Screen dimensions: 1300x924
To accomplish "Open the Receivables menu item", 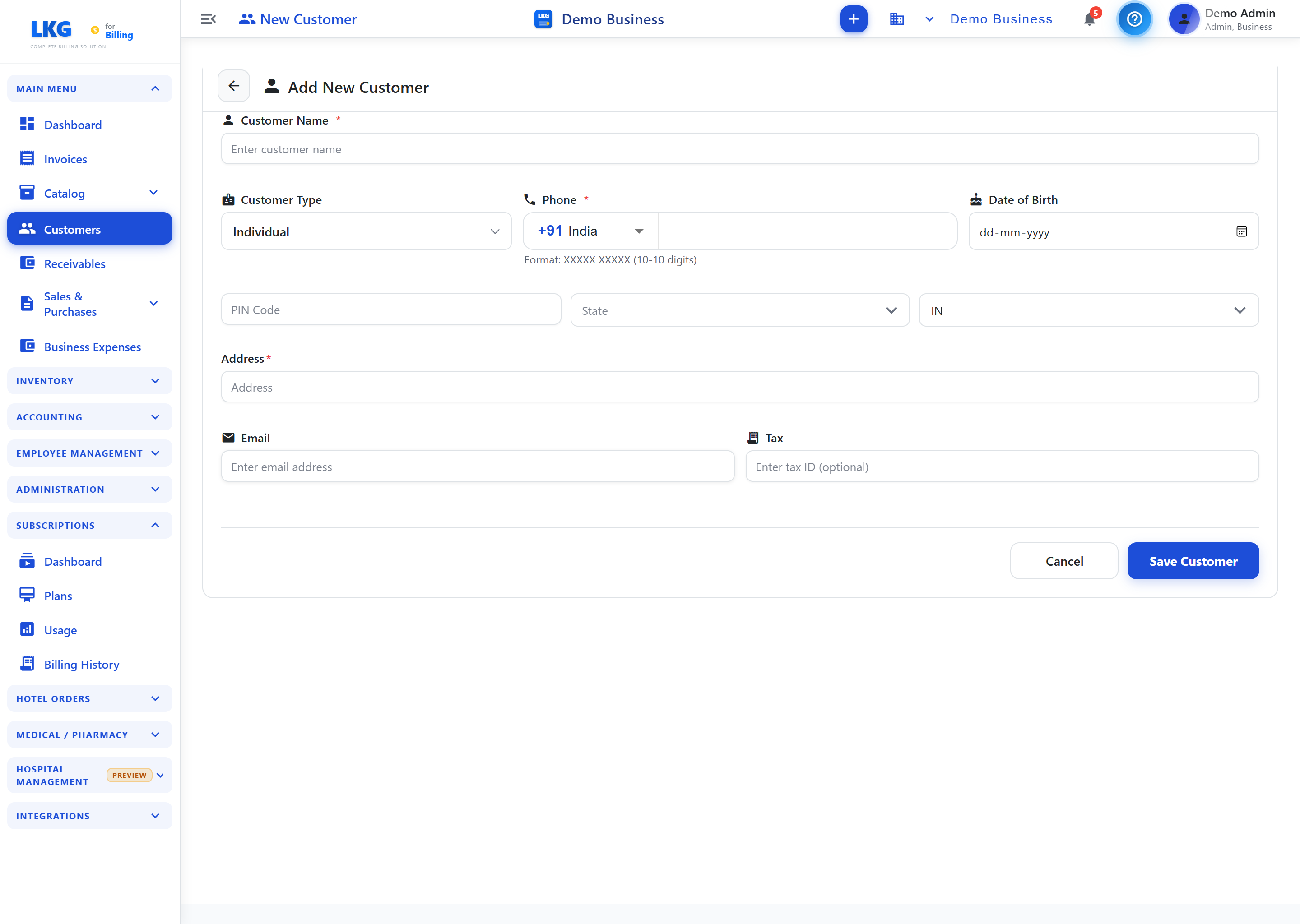I will coord(89,263).
